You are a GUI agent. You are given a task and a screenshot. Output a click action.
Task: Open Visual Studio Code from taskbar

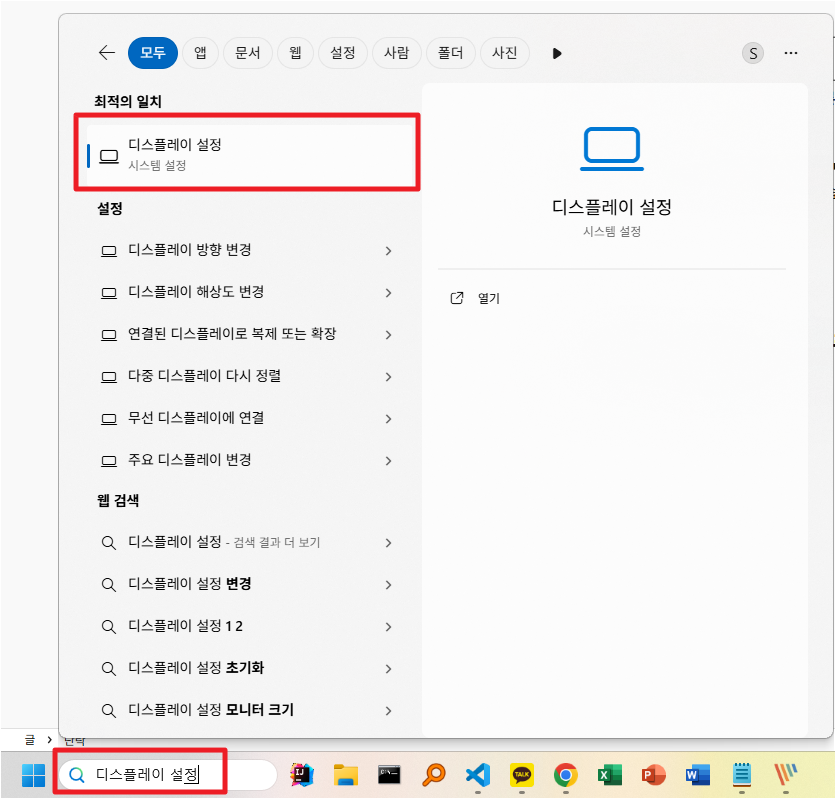(478, 775)
